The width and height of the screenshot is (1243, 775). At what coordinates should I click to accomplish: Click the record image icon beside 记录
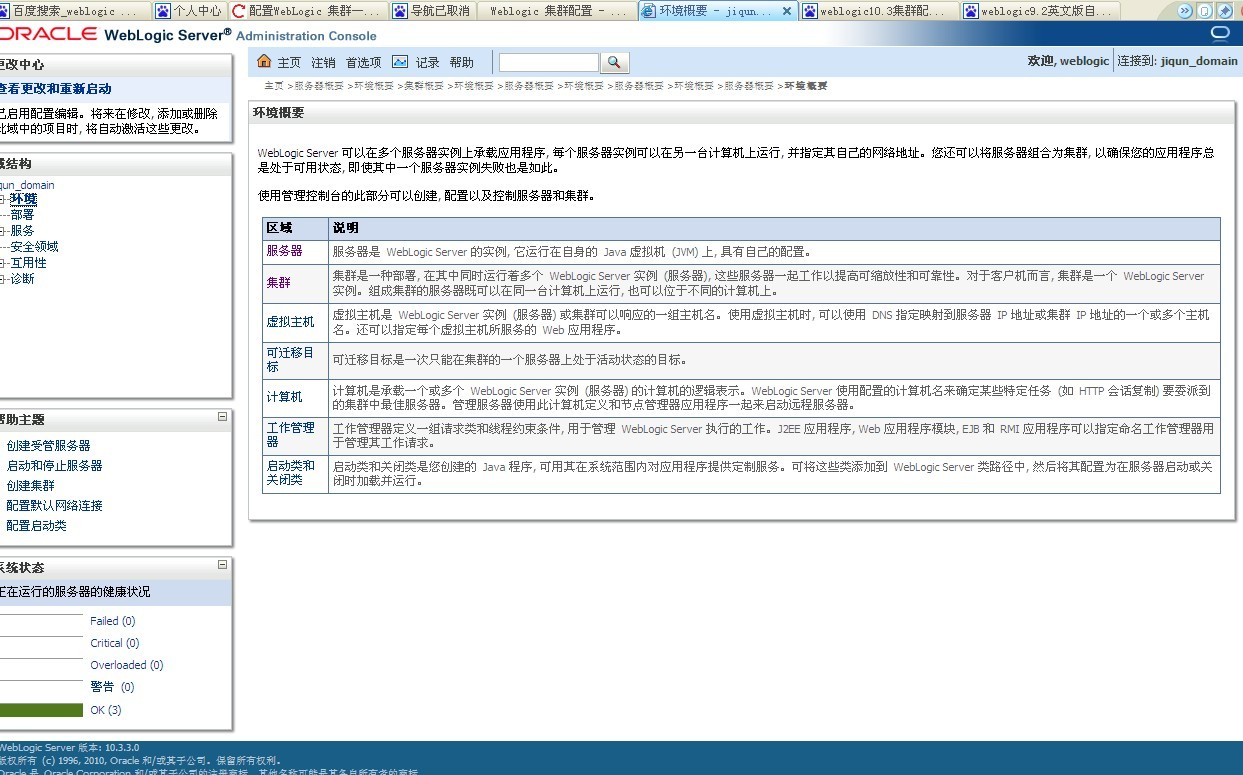[x=400, y=62]
